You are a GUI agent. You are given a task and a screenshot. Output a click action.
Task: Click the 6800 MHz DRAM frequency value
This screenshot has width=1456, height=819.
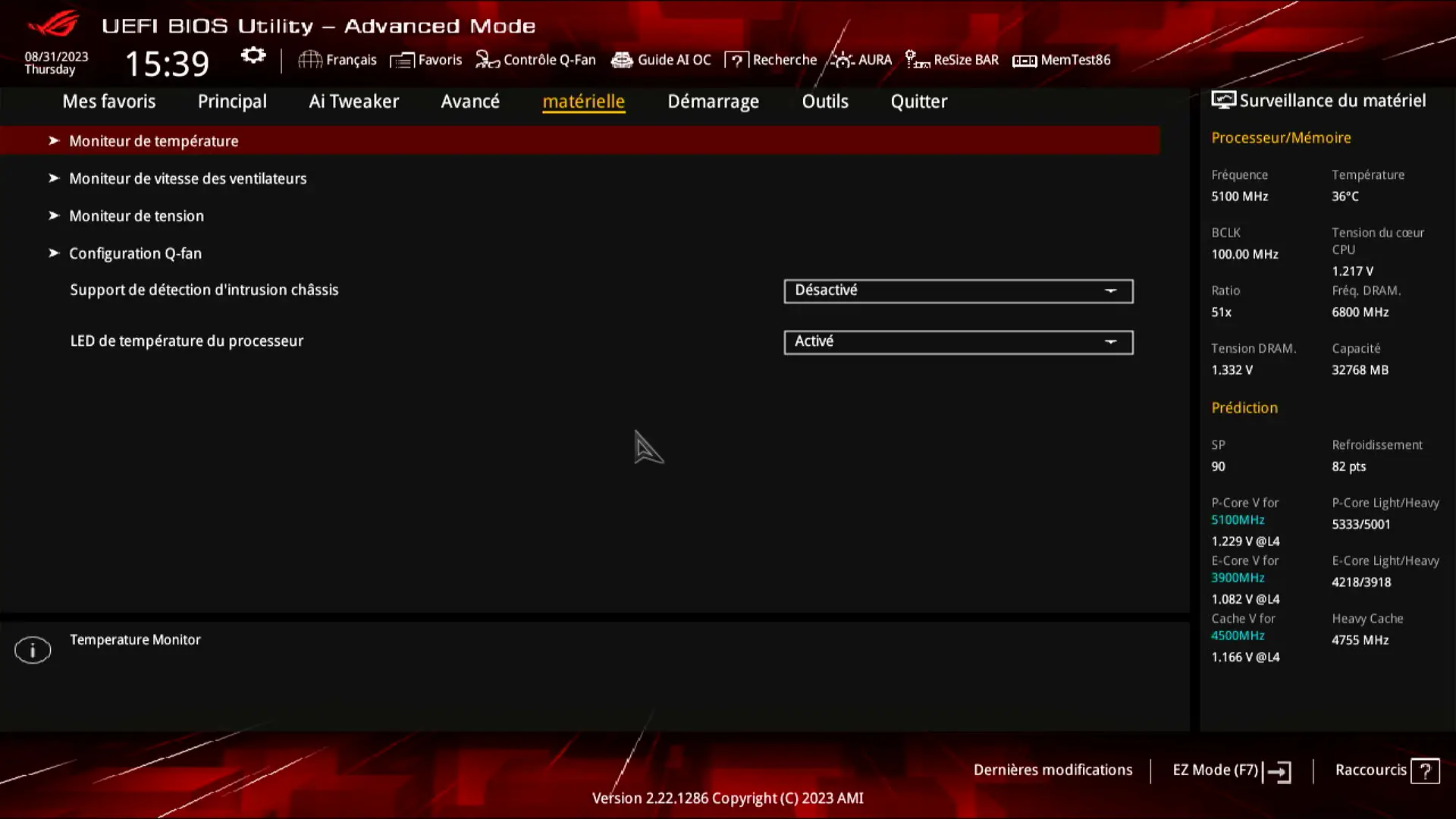click(1360, 312)
